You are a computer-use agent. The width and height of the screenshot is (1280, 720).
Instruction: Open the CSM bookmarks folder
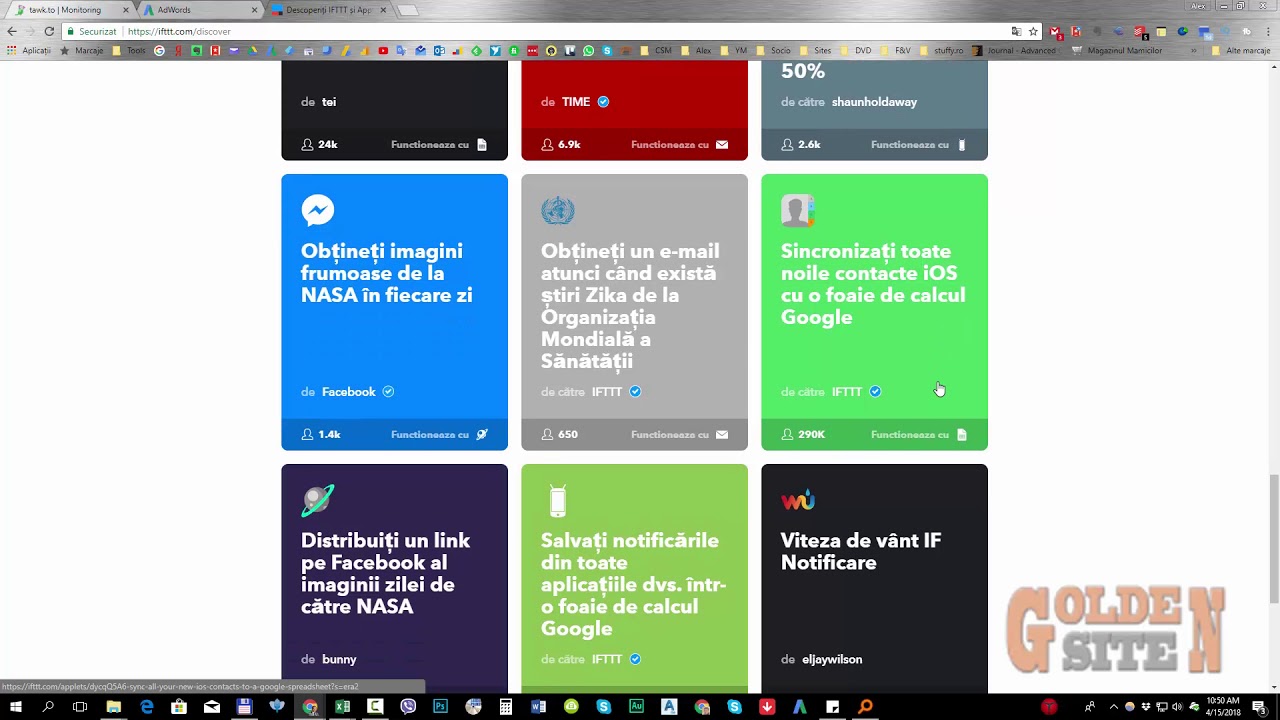click(656, 50)
